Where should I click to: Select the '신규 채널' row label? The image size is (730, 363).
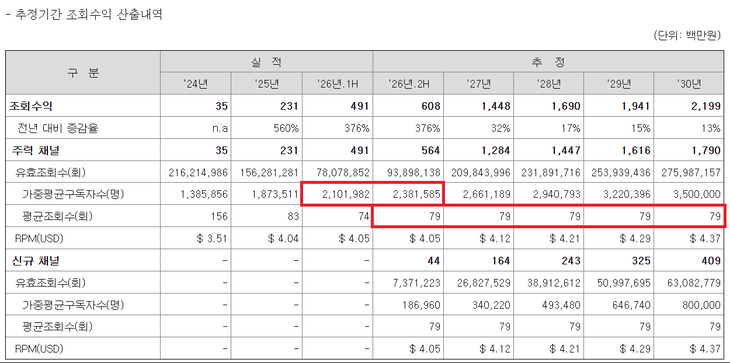tap(34, 261)
